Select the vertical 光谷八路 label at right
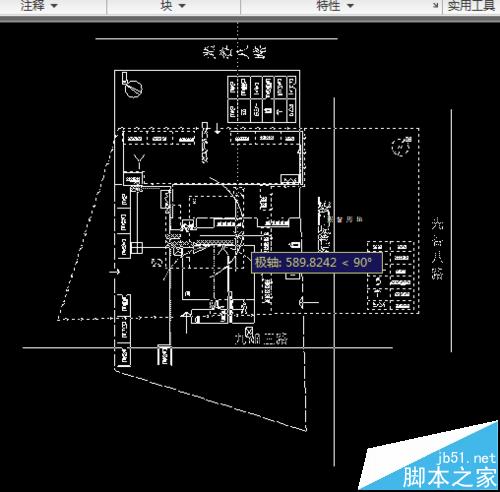The image size is (500, 492). (x=437, y=249)
